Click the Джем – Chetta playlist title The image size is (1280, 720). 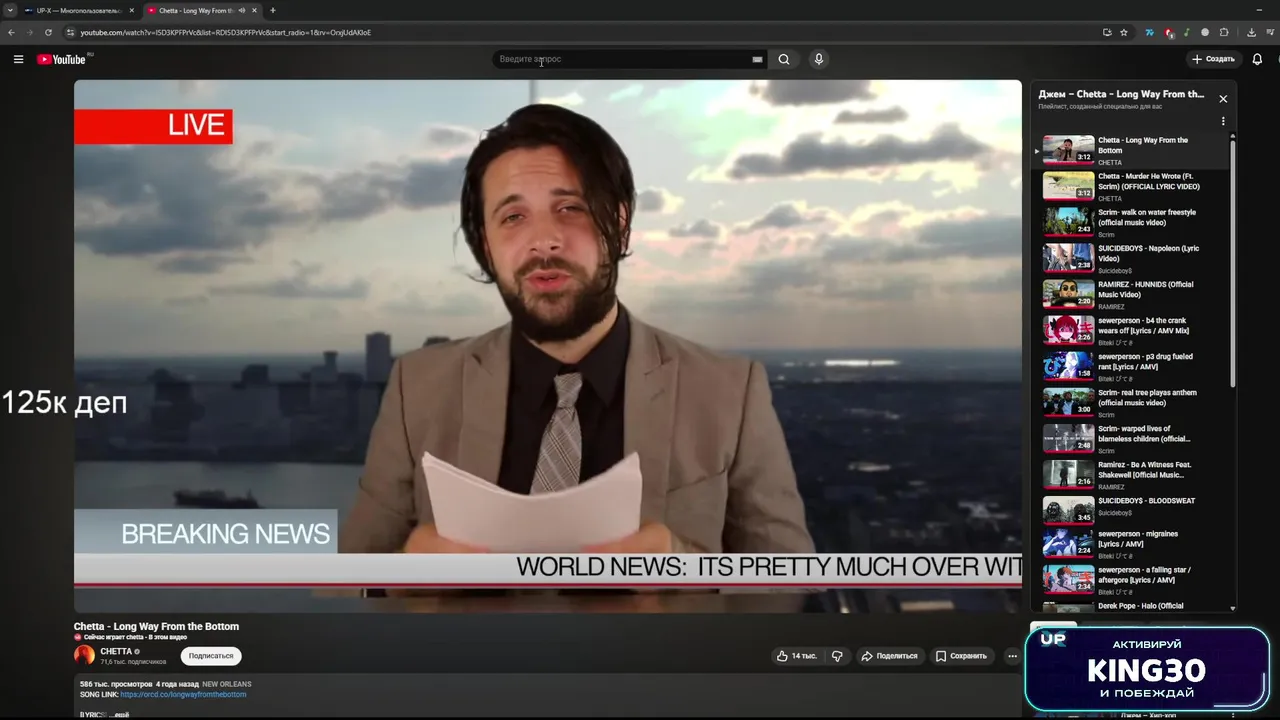tap(1121, 94)
